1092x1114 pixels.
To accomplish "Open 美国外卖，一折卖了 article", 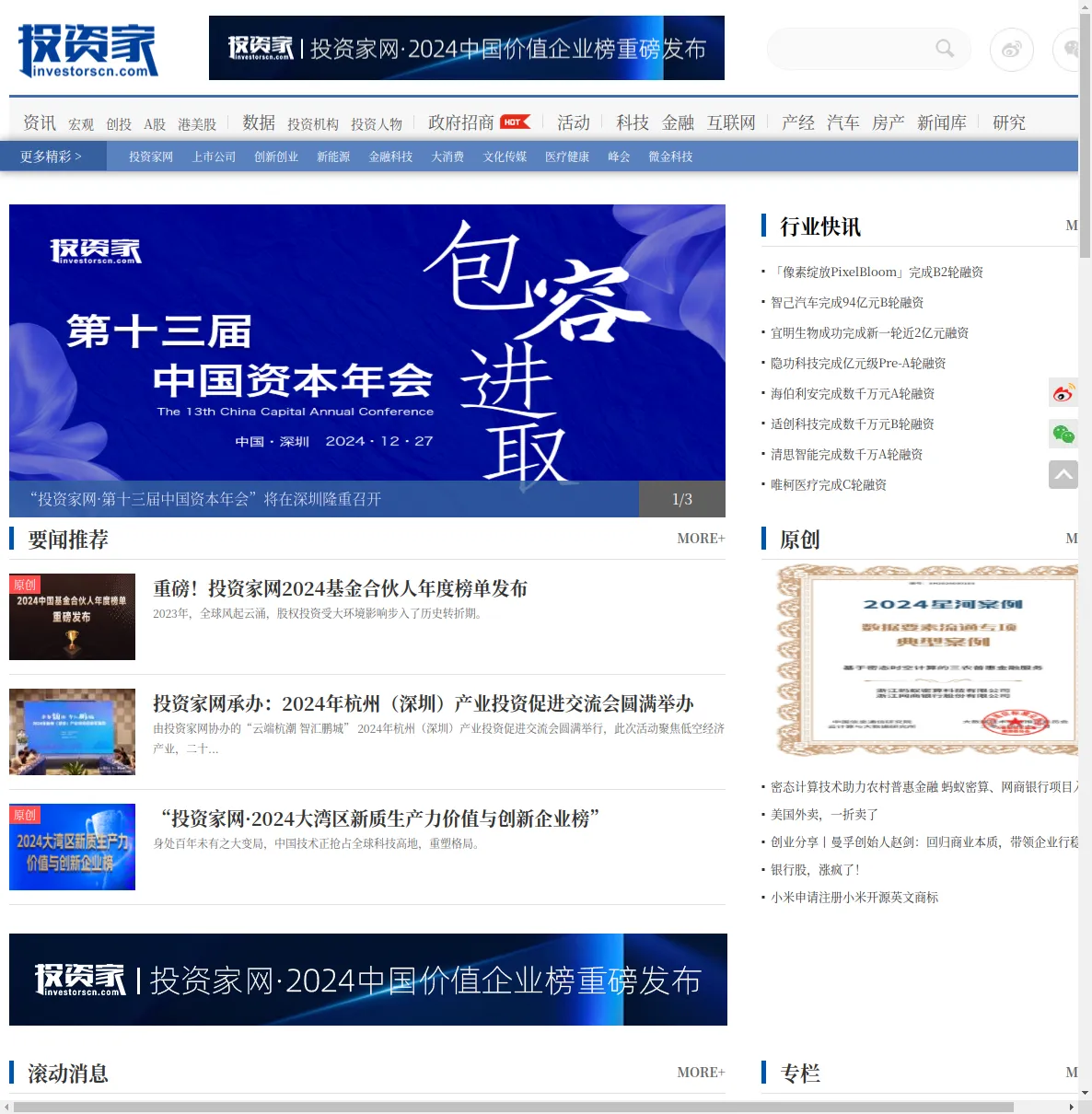I will [x=825, y=815].
